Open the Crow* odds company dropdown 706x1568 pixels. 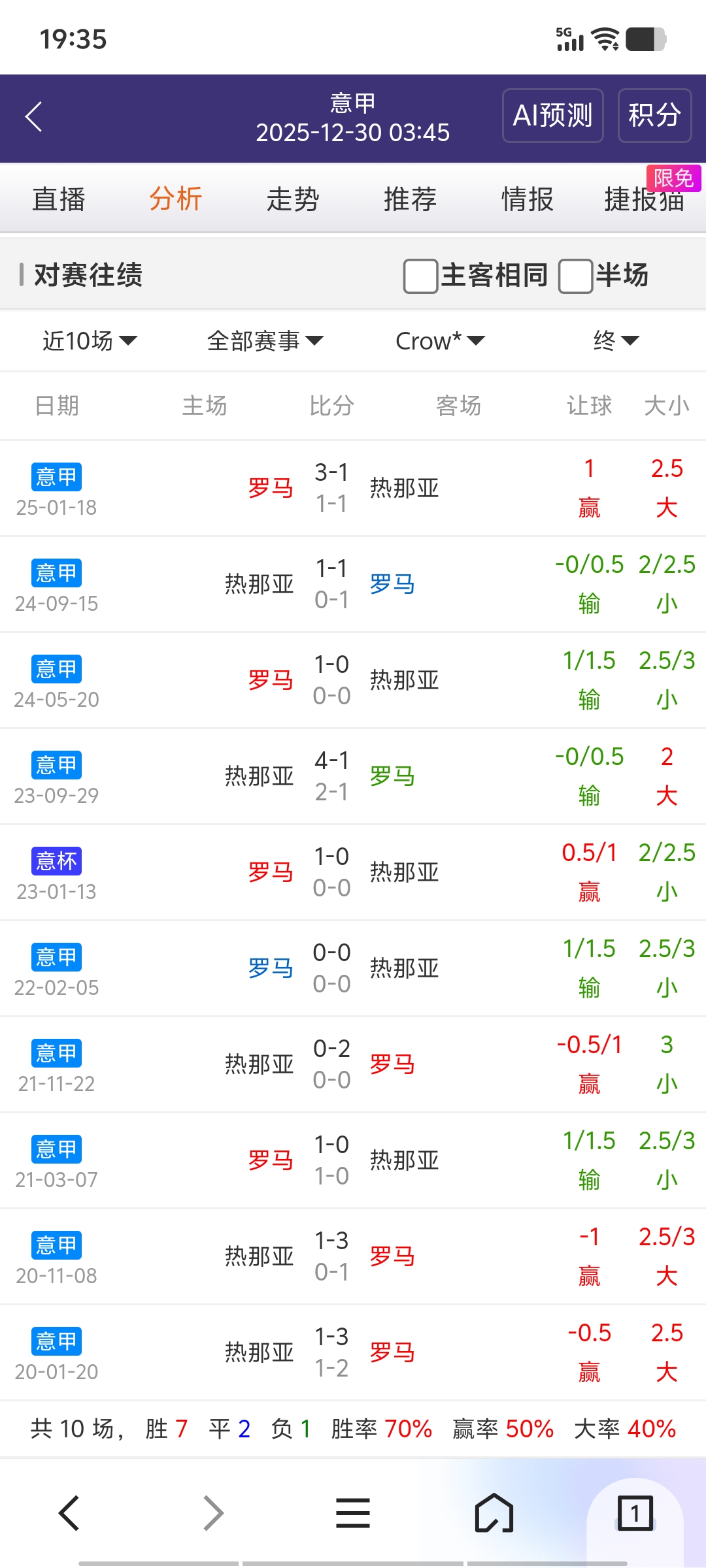[x=440, y=341]
